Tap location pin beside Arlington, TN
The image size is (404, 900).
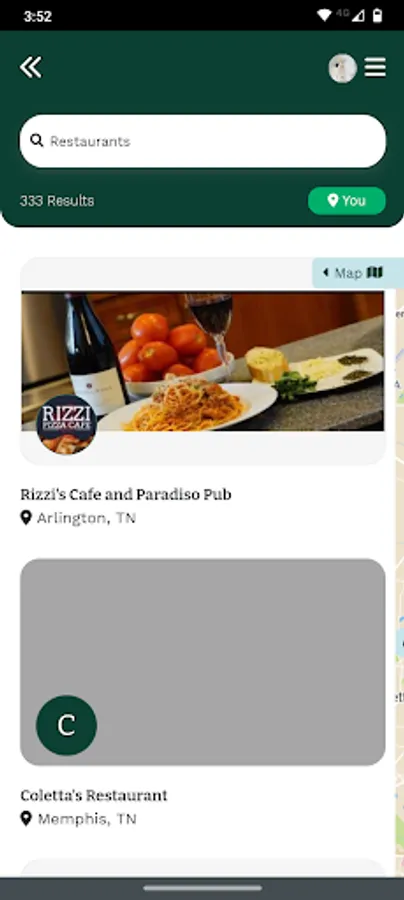point(26,518)
